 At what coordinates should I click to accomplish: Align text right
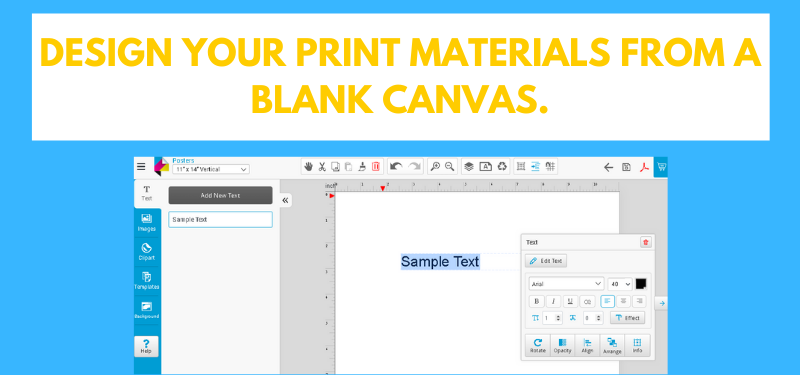tap(639, 302)
